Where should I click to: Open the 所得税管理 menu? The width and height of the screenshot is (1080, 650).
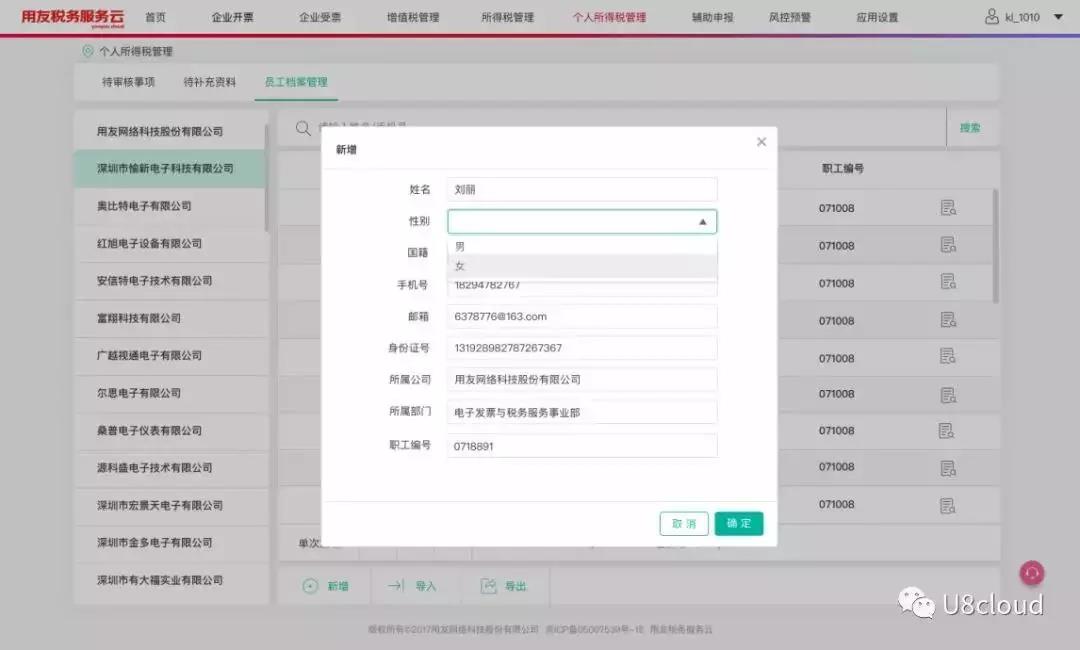[x=508, y=17]
